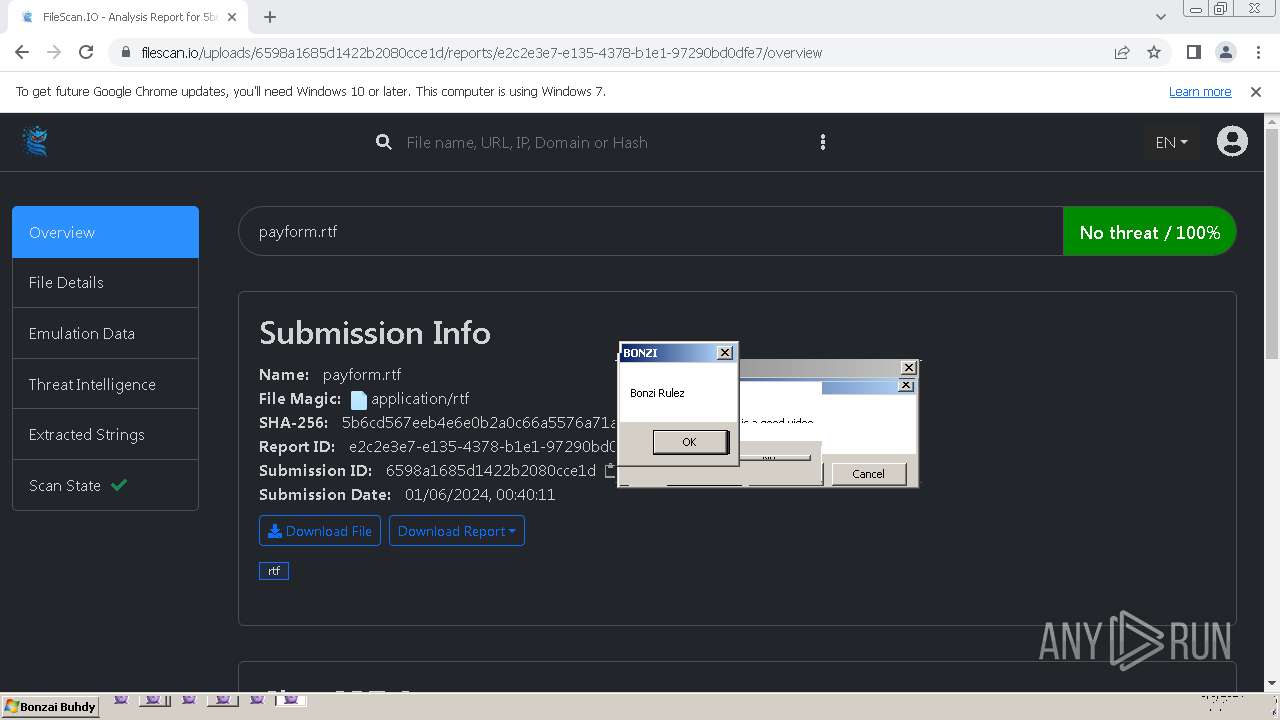This screenshot has height=720, width=1280.
Task: Open the Threat Intelligence section
Action: (x=105, y=384)
